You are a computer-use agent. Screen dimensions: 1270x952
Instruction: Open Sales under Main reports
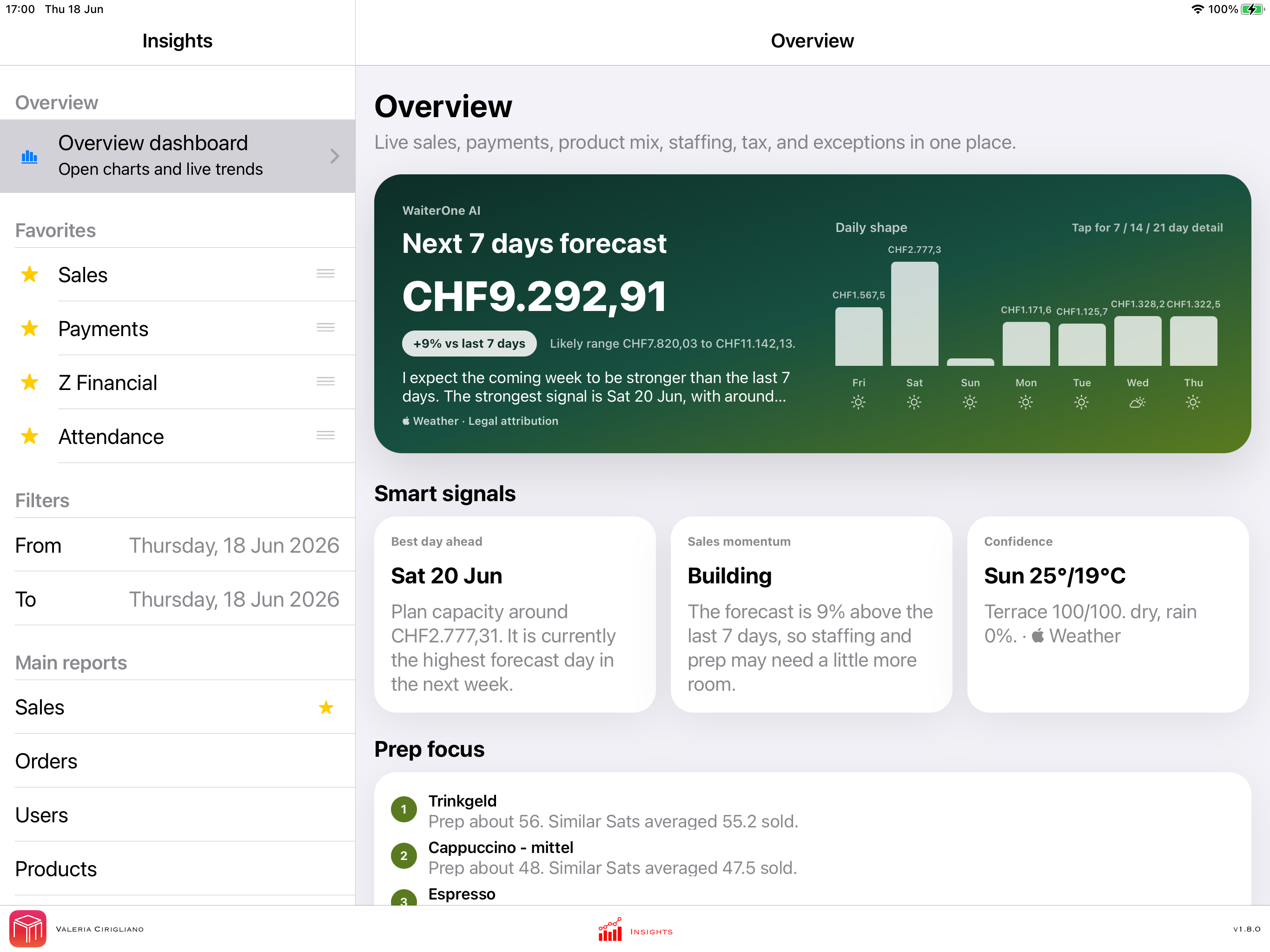click(x=178, y=707)
